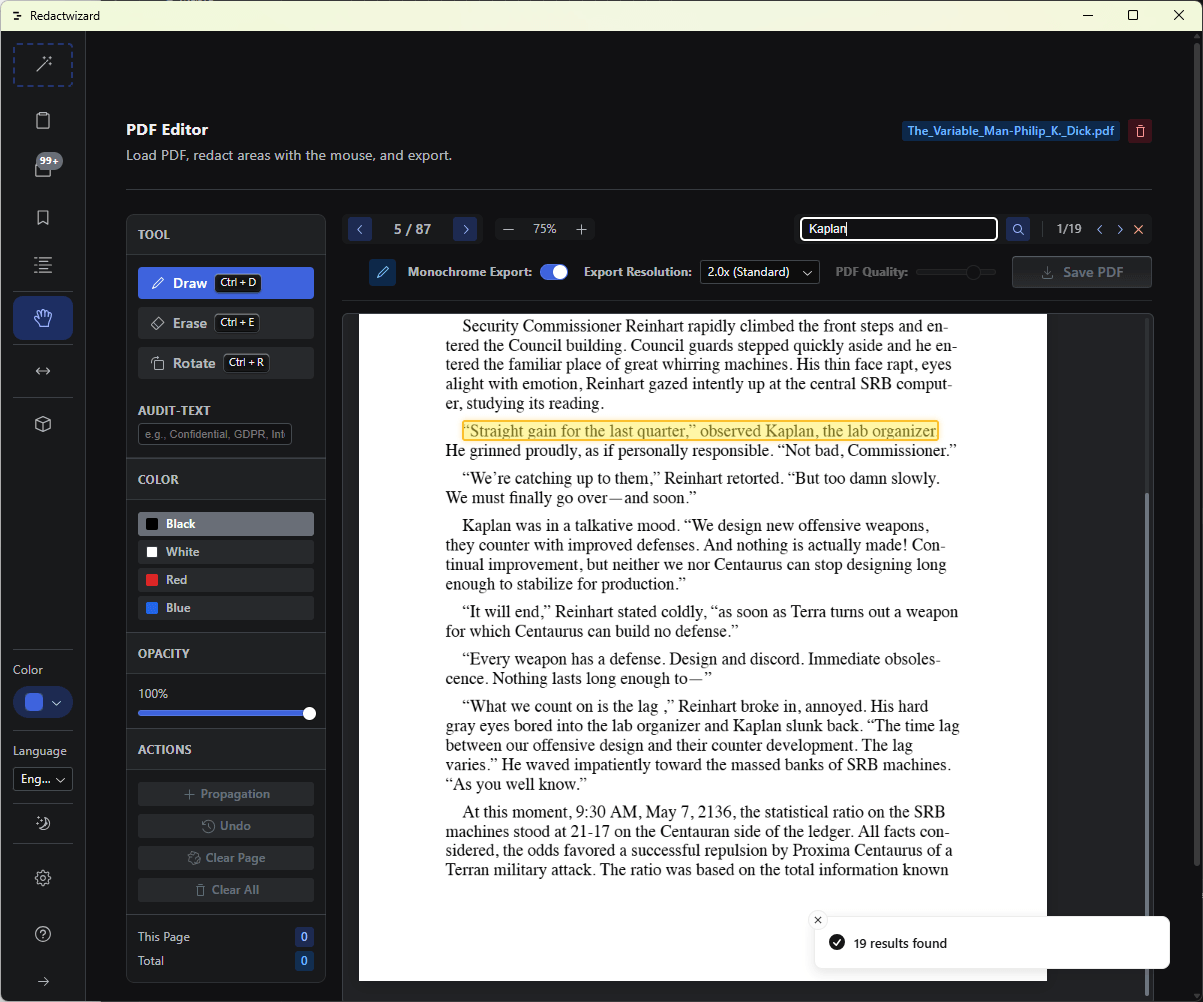1203x1002 pixels.
Task: Click the Audit-Text input field
Action: [x=215, y=435]
